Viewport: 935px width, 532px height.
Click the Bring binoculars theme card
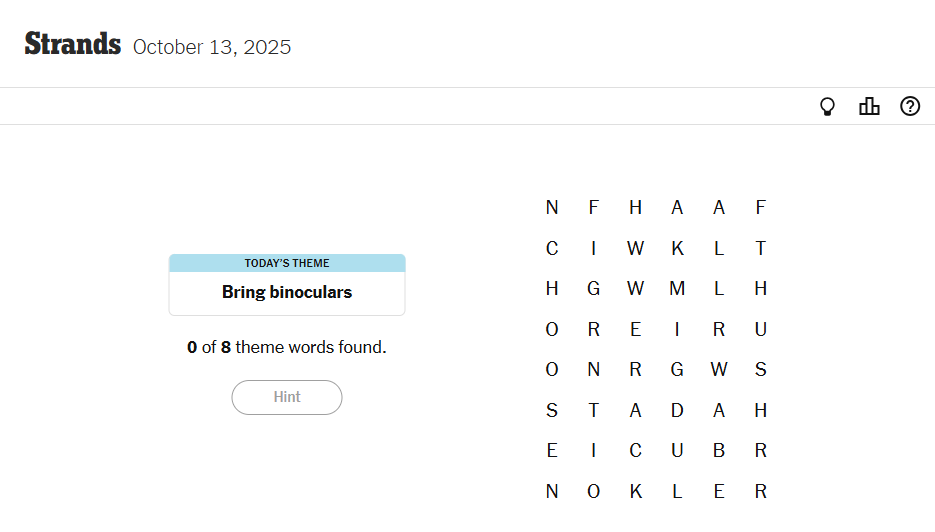pos(287,293)
